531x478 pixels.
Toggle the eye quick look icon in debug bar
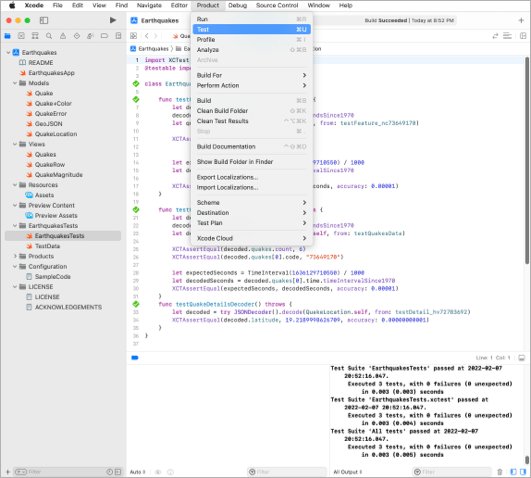pos(158,472)
